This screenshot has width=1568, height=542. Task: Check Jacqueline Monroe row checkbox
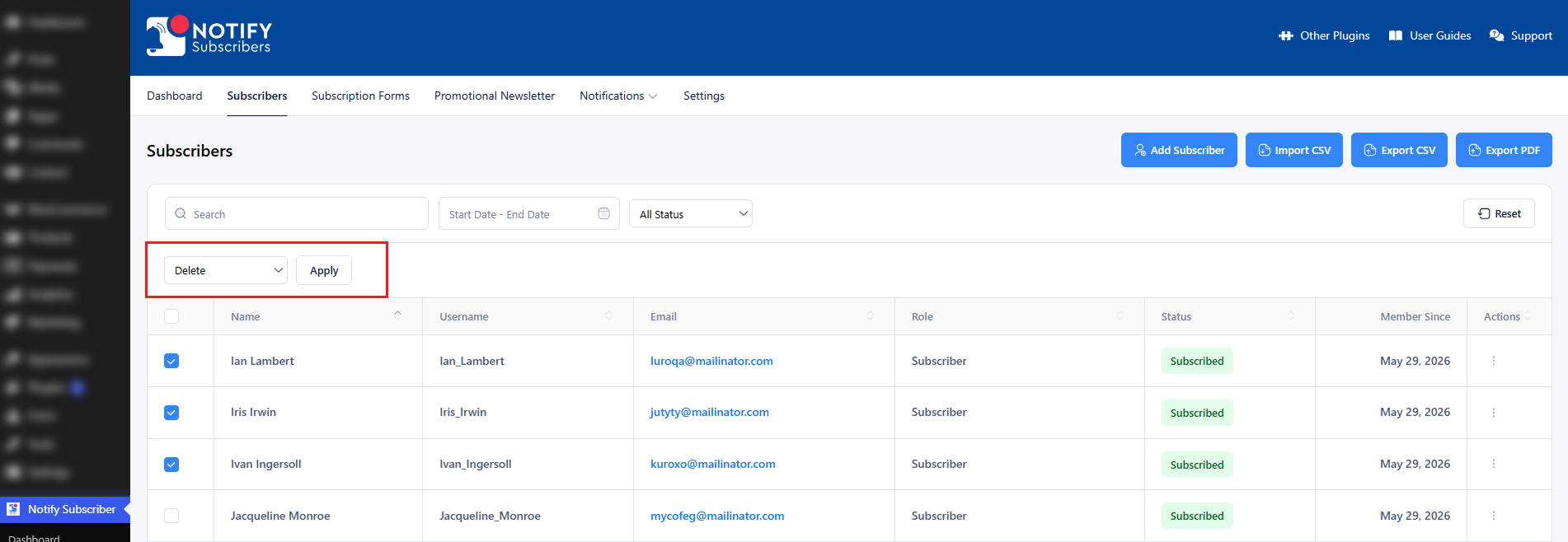pos(171,516)
